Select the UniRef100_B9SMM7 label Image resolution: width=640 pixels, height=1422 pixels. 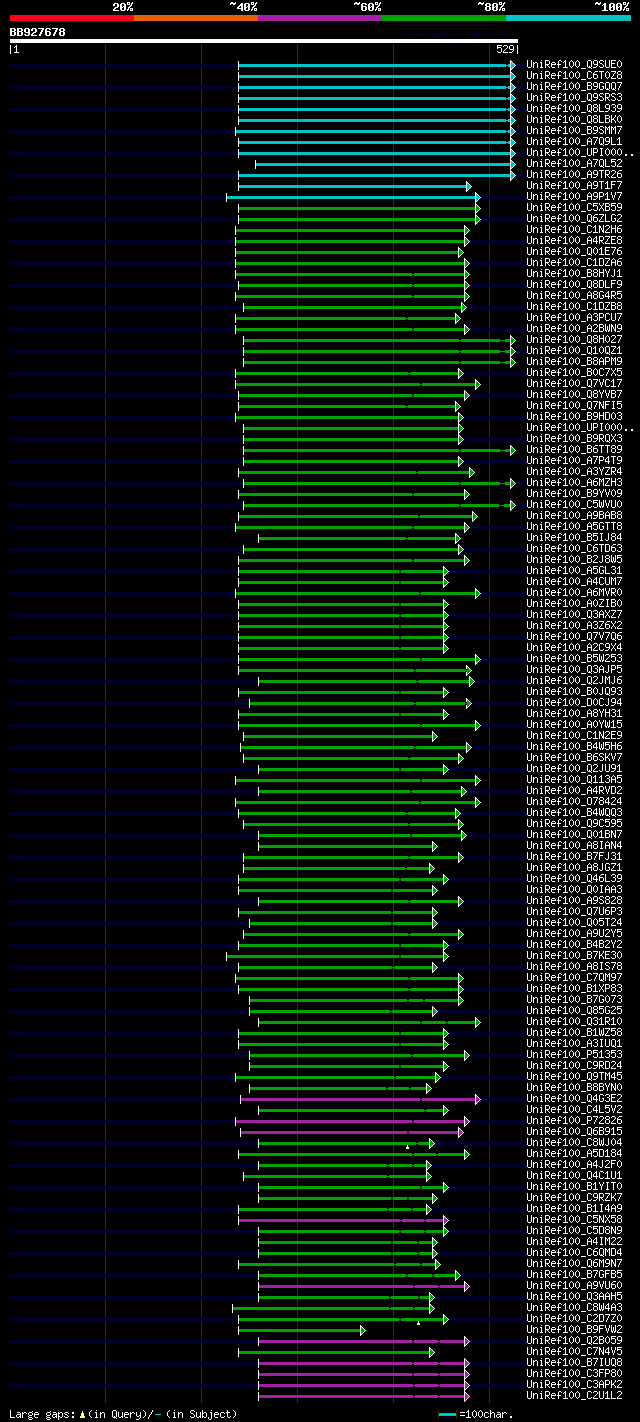pos(574,131)
